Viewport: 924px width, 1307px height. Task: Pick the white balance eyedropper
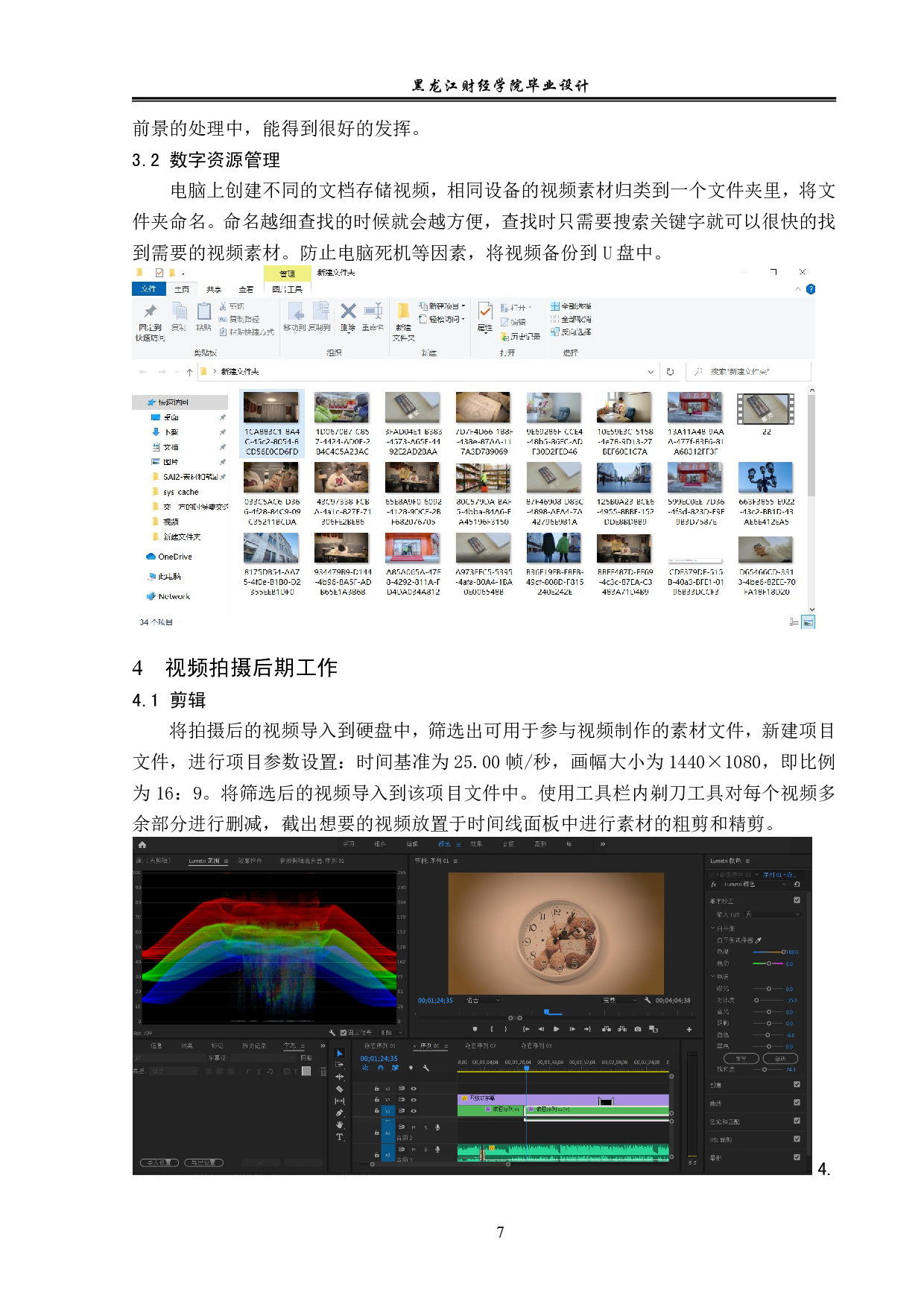[x=759, y=940]
